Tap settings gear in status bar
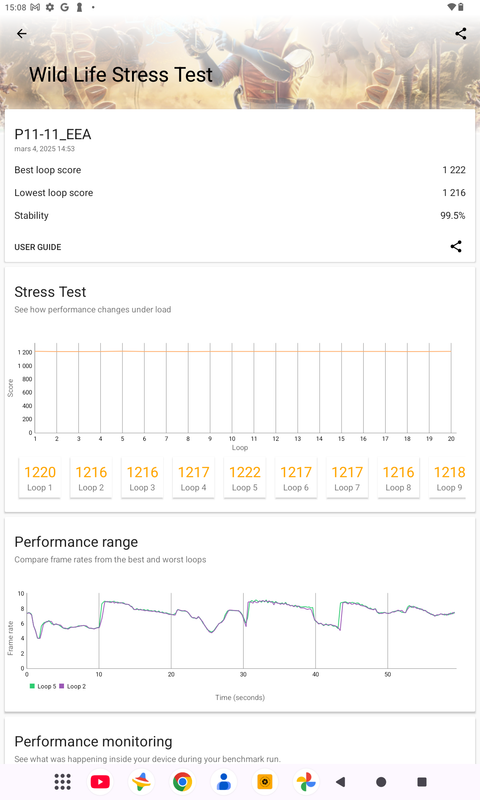 49,7
